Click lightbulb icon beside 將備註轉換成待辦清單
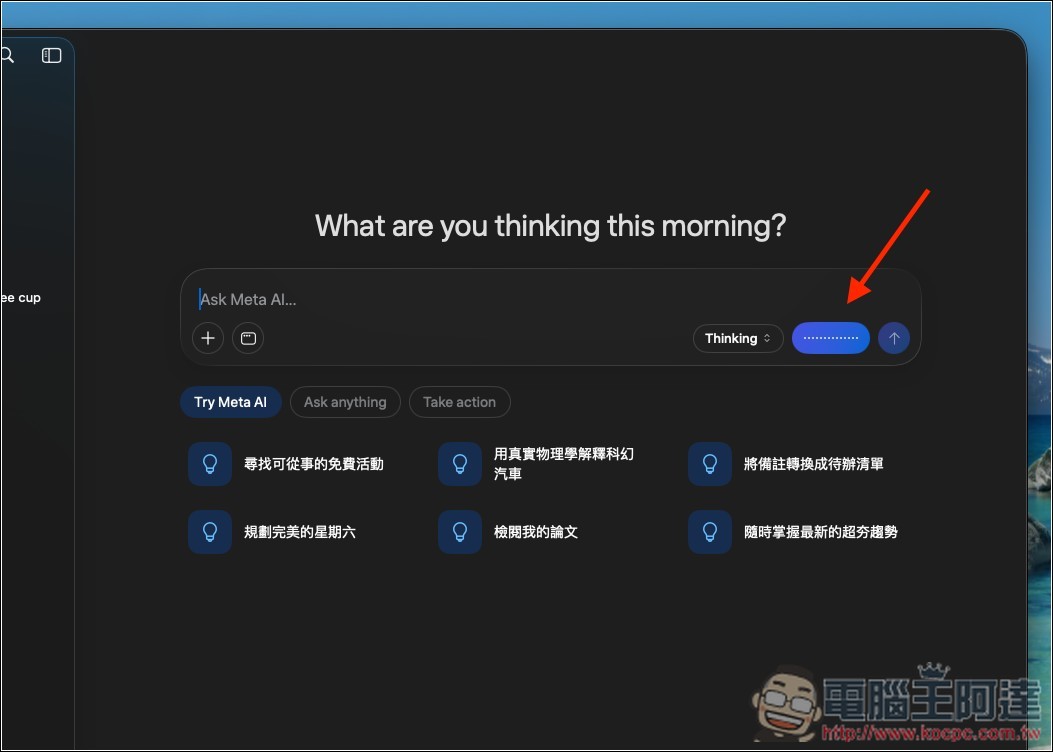 pyautogui.click(x=710, y=464)
